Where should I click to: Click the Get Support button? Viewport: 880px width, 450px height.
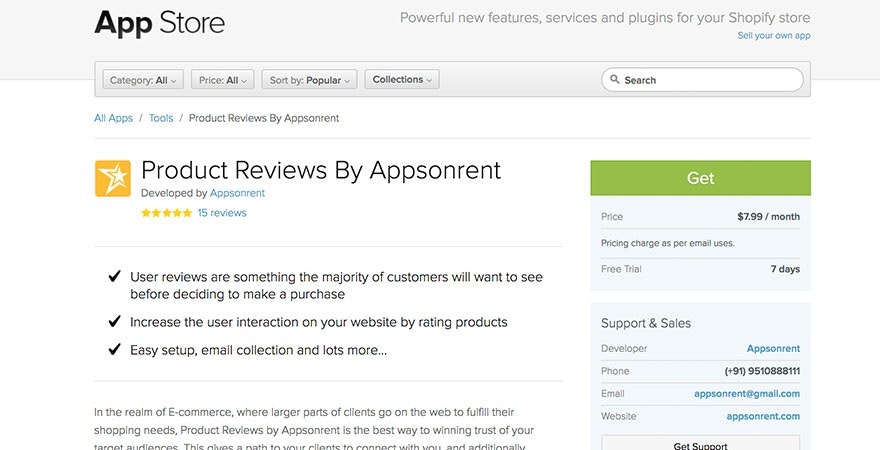click(x=700, y=445)
